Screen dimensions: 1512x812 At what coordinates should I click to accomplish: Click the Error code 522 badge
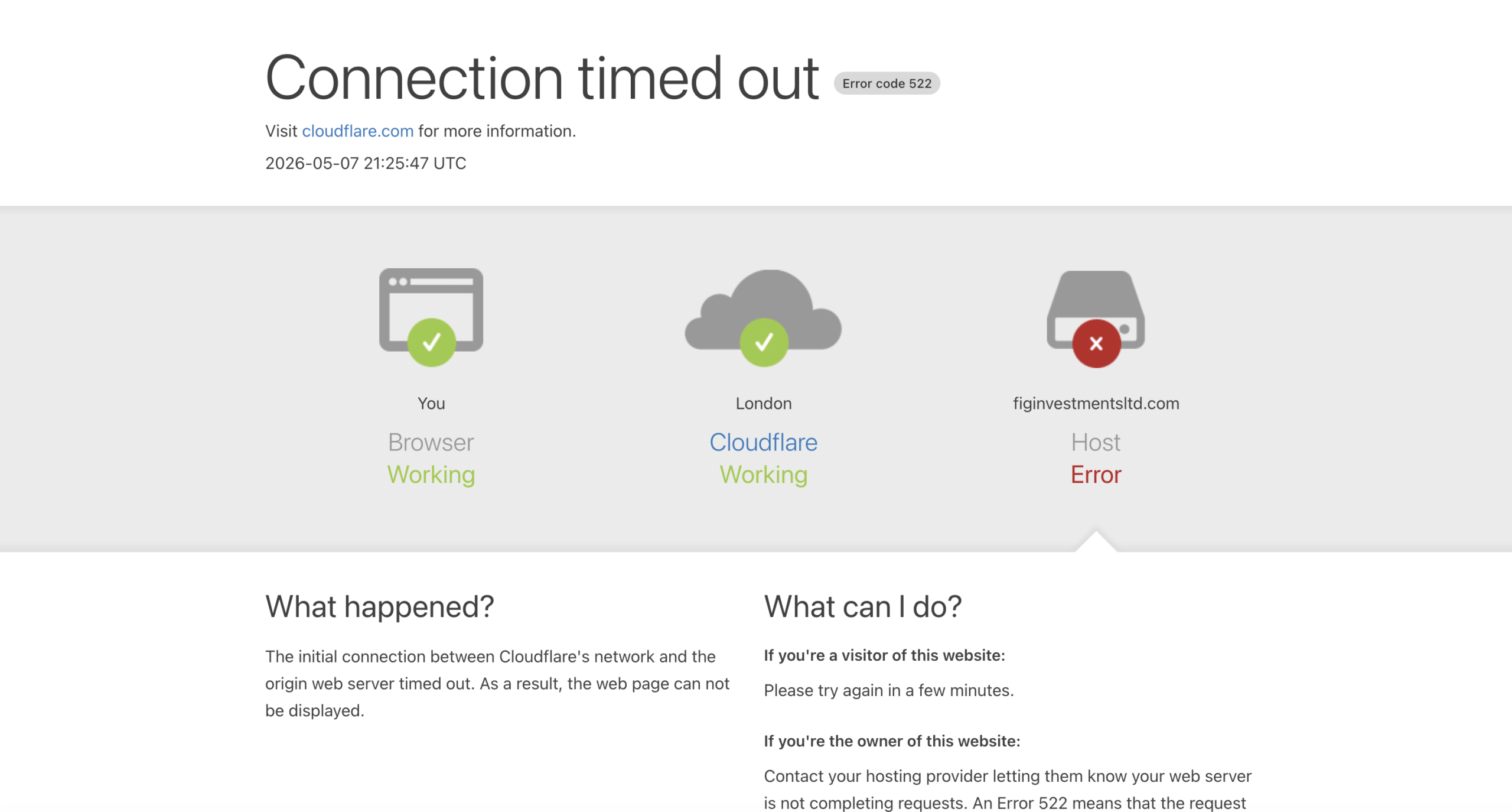pos(887,83)
